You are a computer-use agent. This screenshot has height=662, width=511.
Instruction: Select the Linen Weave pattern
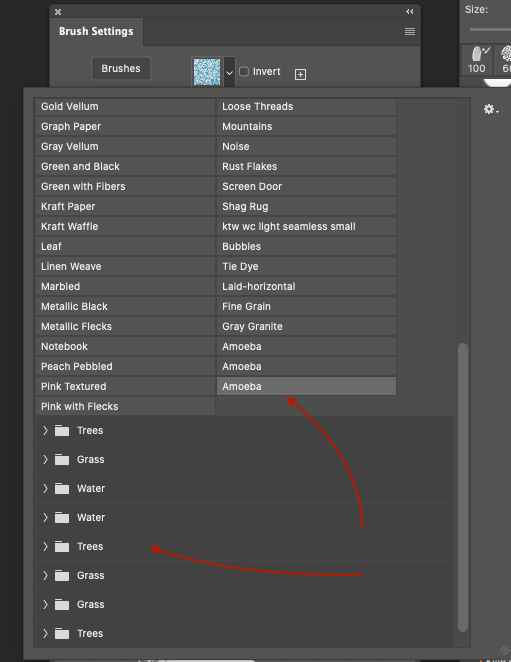pyautogui.click(x=125, y=266)
